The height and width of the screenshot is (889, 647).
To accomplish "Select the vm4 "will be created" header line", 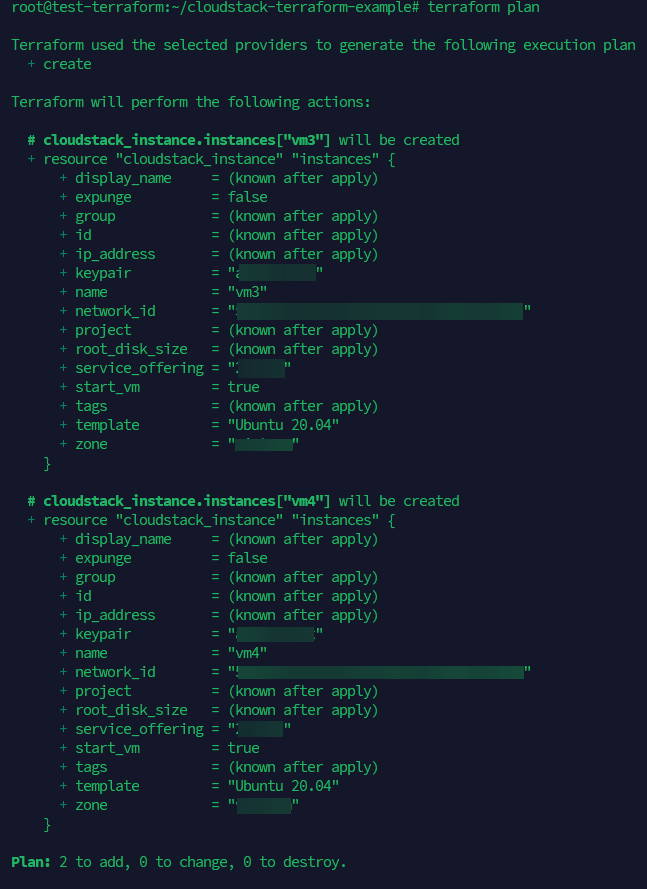I will [243, 501].
